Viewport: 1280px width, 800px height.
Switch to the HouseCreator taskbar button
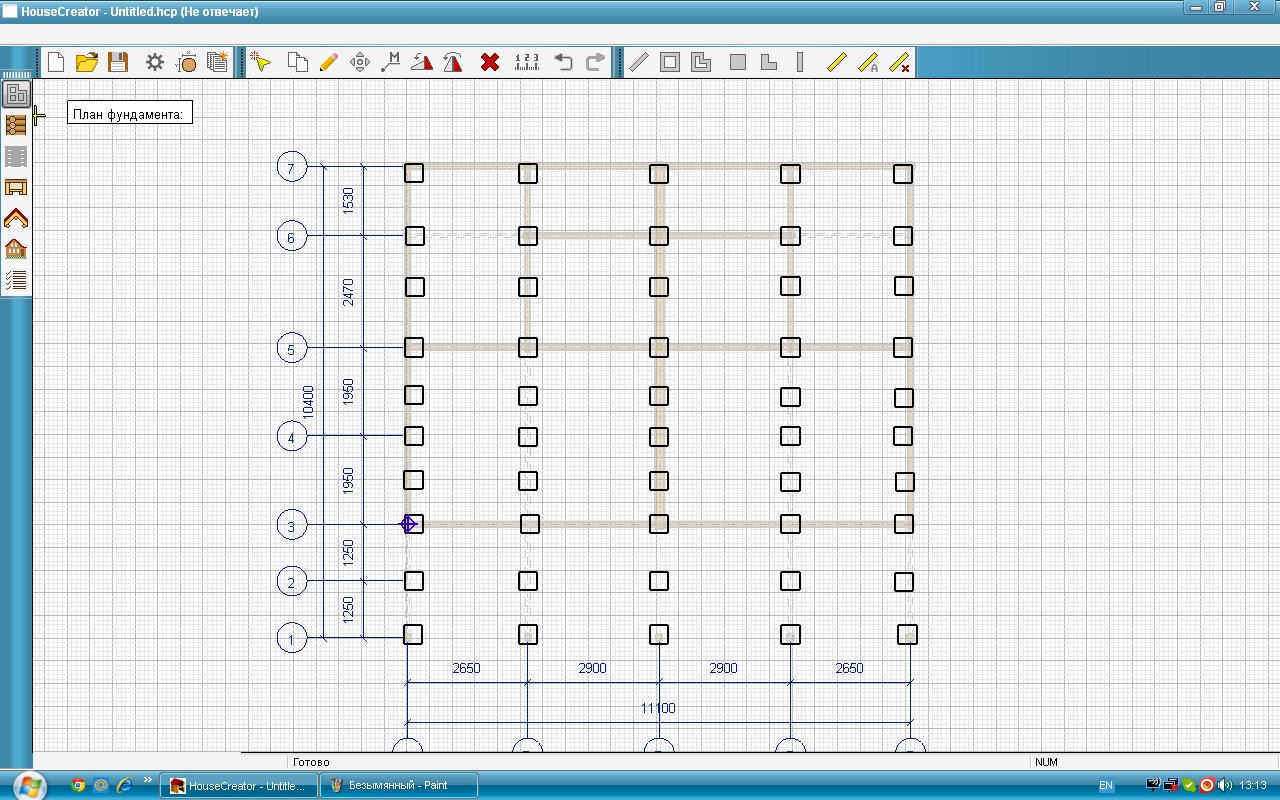[x=239, y=786]
